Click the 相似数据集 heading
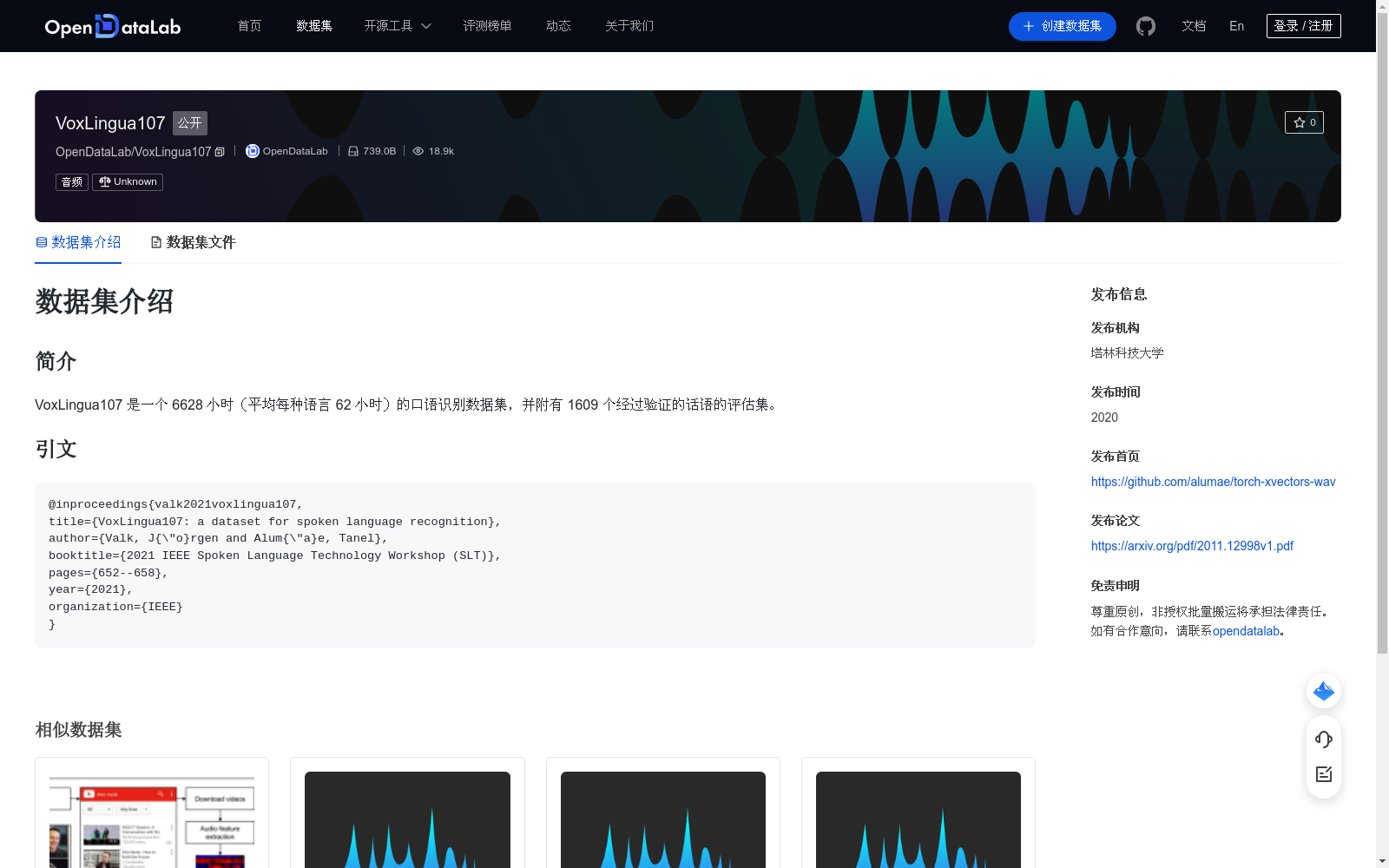 tap(78, 730)
